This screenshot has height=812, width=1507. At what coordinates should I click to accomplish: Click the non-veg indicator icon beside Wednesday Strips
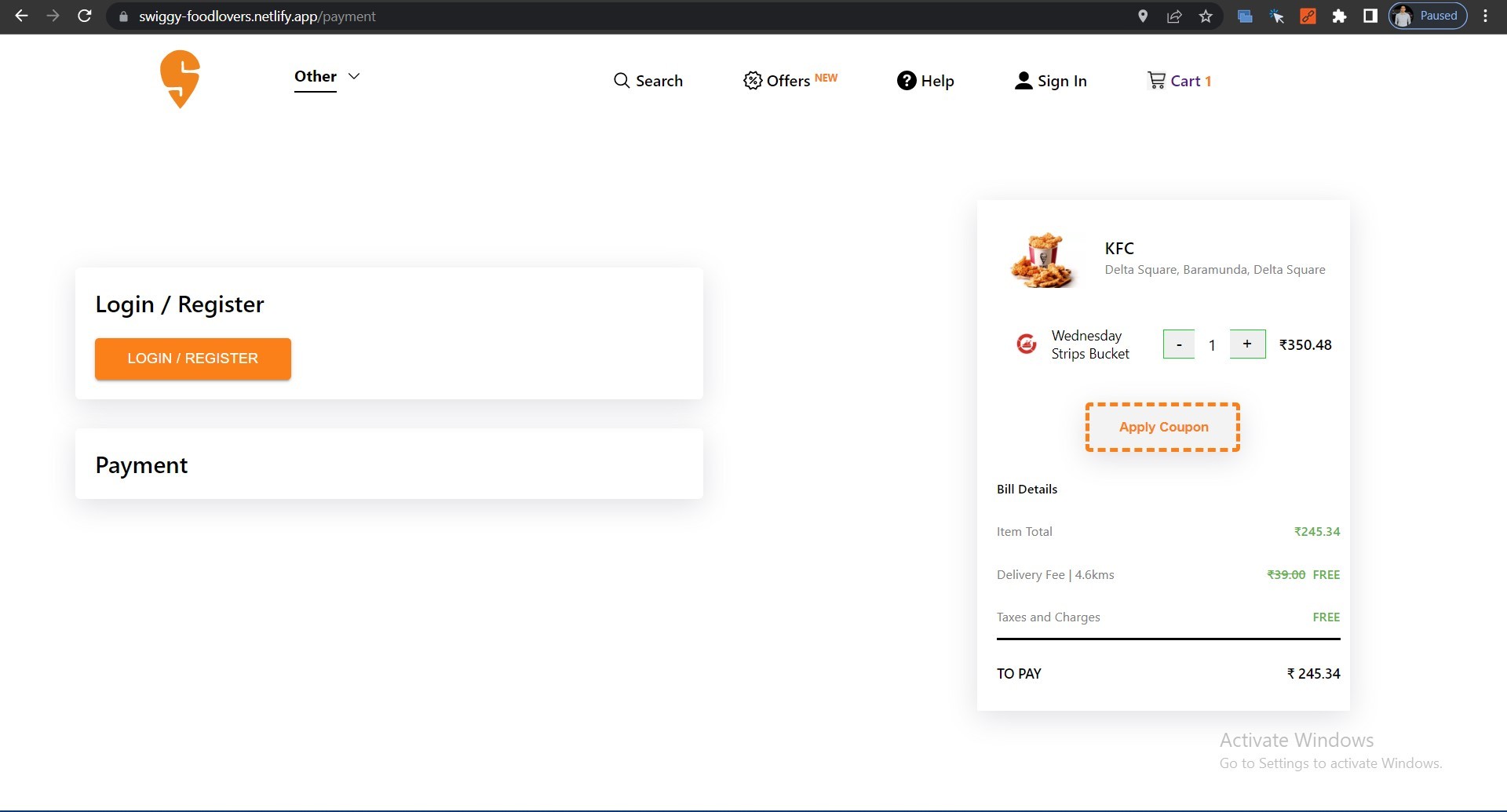tap(1026, 344)
